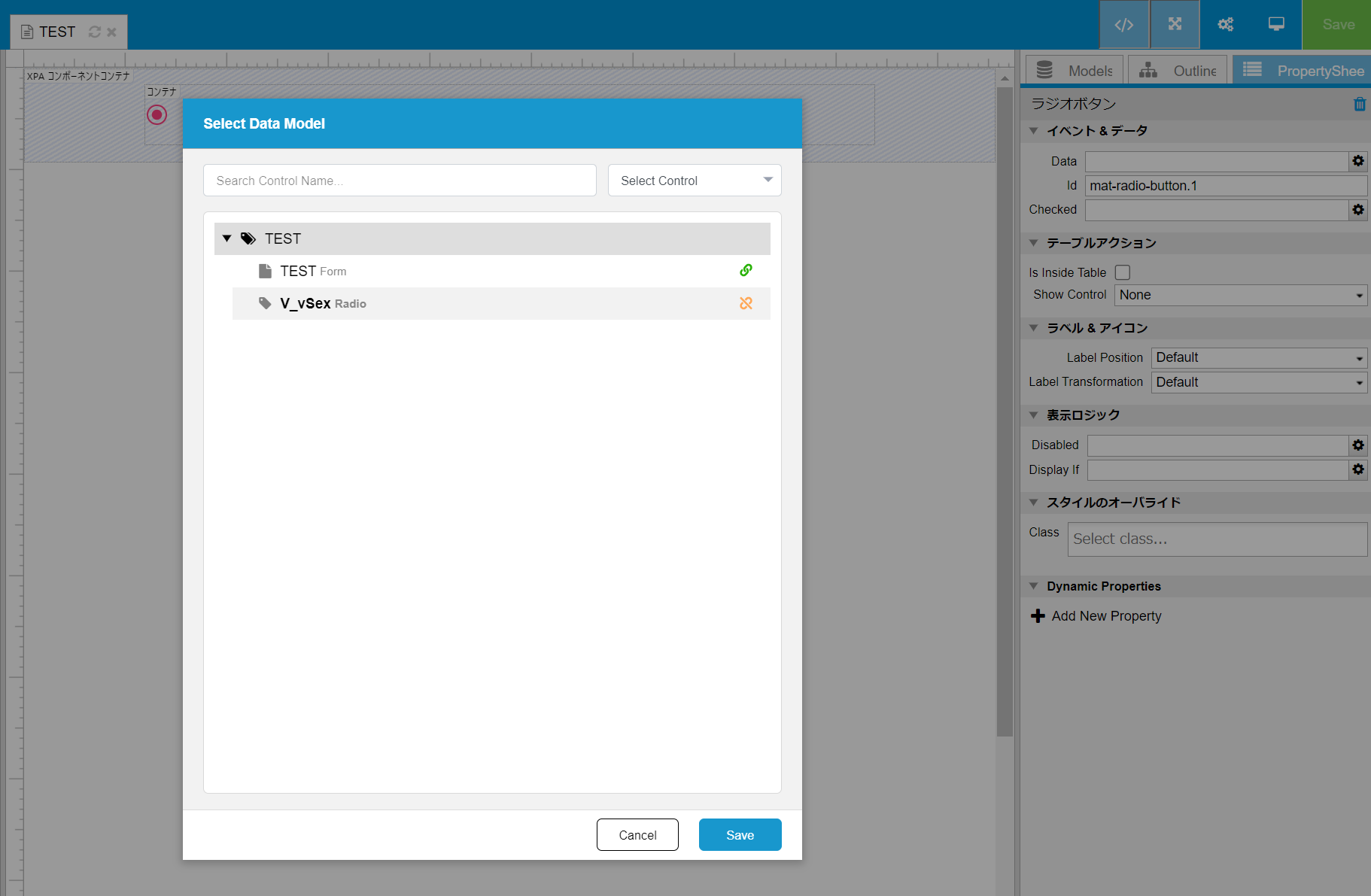Select the radio button on the canvas
The image size is (1371, 896).
(x=157, y=115)
